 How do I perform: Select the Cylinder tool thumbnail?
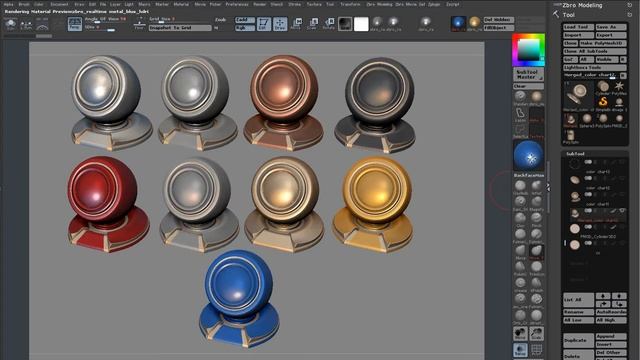pyautogui.click(x=603, y=87)
